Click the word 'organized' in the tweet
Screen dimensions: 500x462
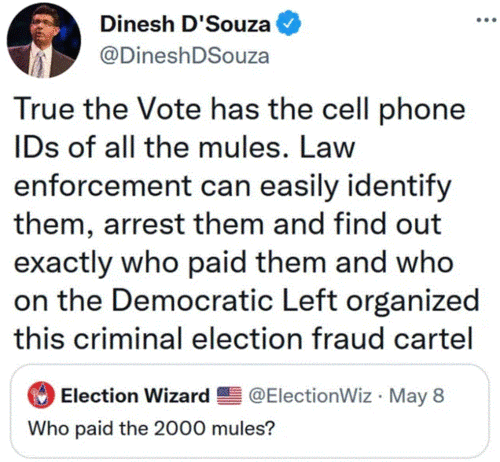[413, 303]
